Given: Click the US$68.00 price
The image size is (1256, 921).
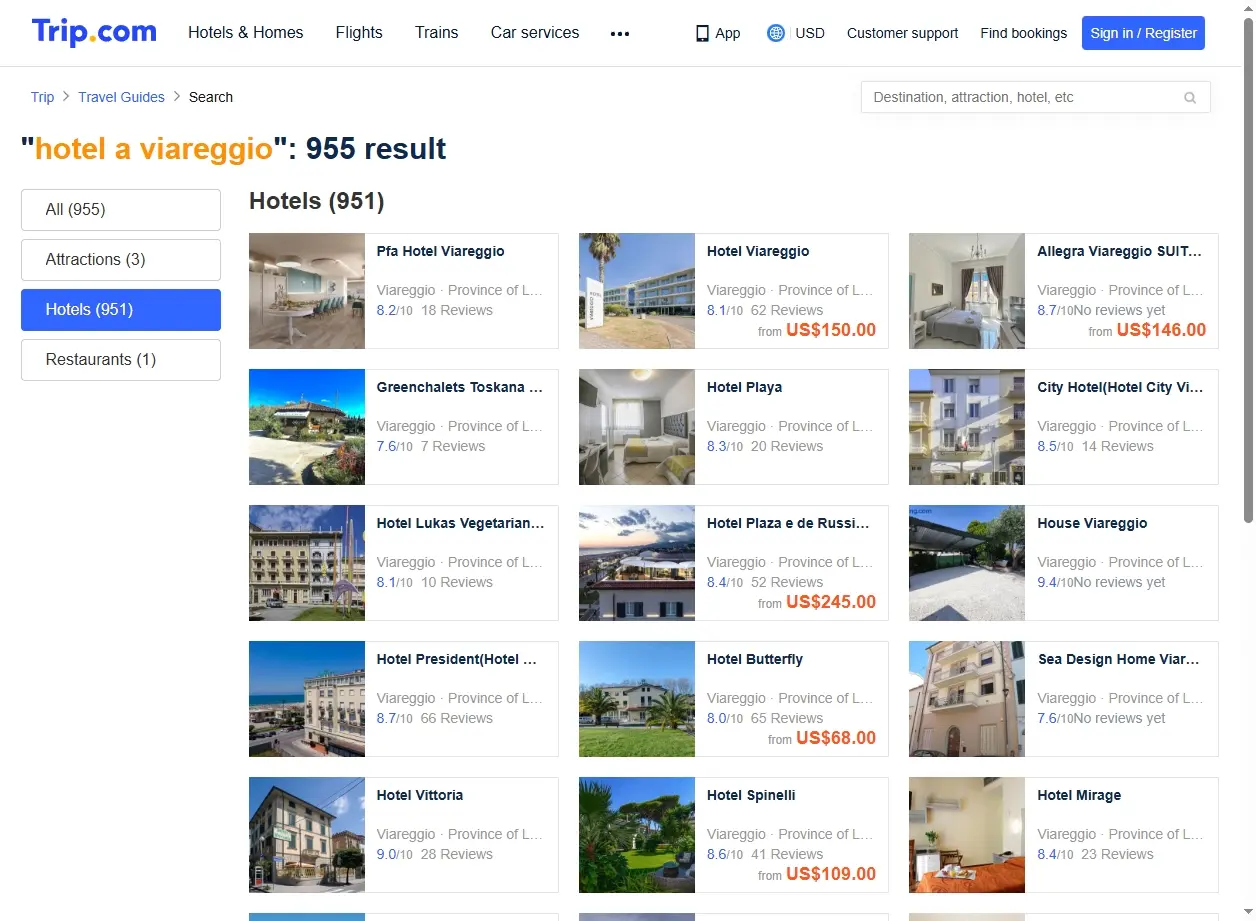Looking at the screenshot, I should click(836, 738).
